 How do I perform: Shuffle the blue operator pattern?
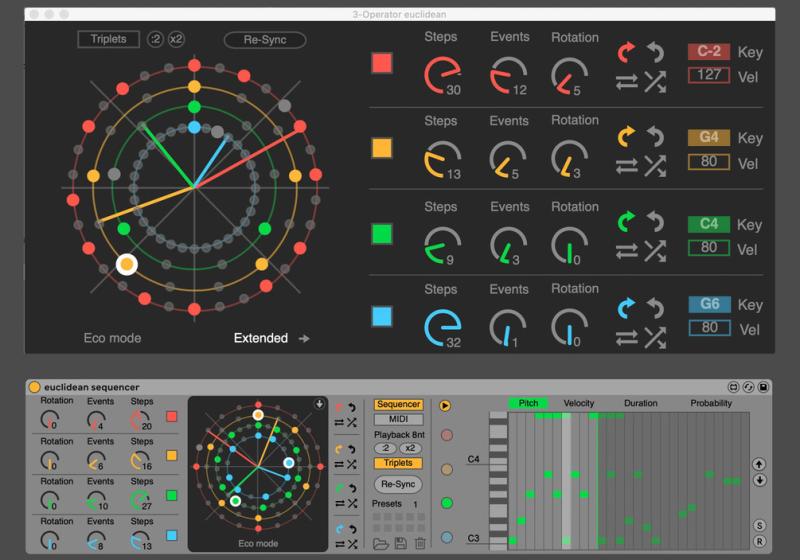click(655, 338)
